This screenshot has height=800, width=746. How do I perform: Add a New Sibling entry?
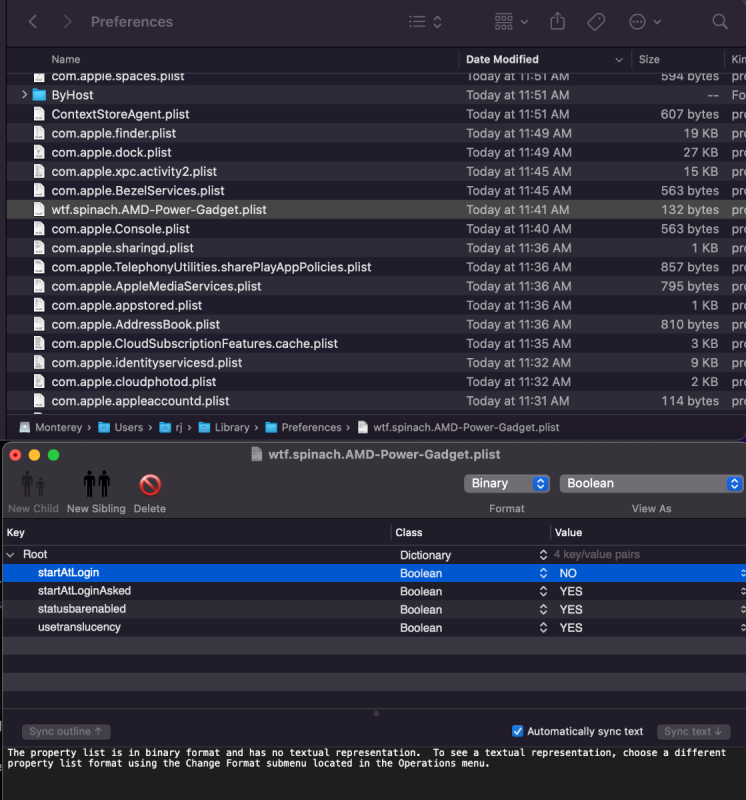[96, 485]
